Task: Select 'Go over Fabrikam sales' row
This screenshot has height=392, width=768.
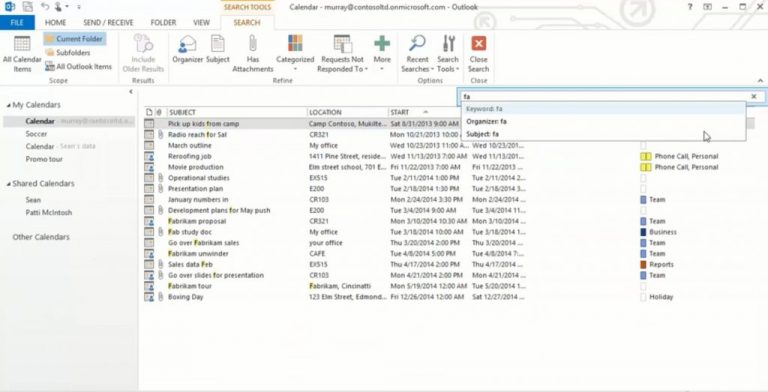Action: click(204, 243)
